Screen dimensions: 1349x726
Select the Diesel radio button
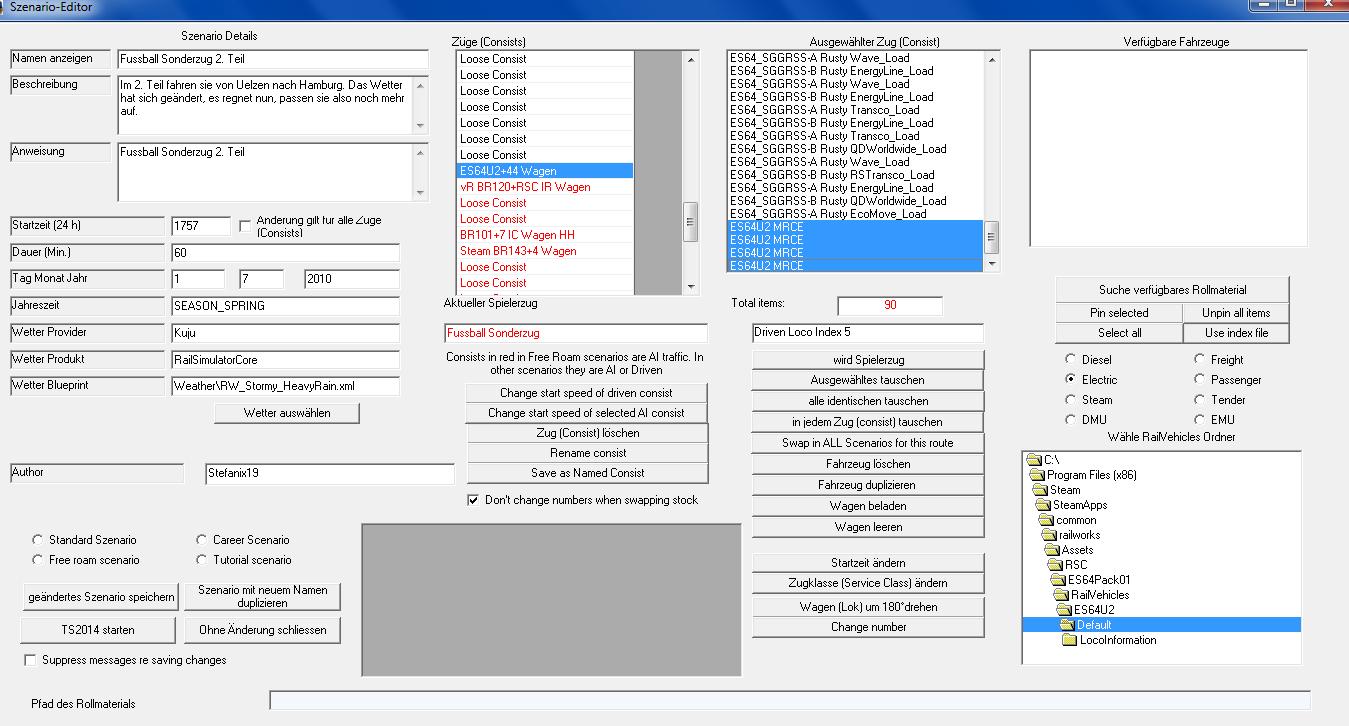click(1072, 360)
